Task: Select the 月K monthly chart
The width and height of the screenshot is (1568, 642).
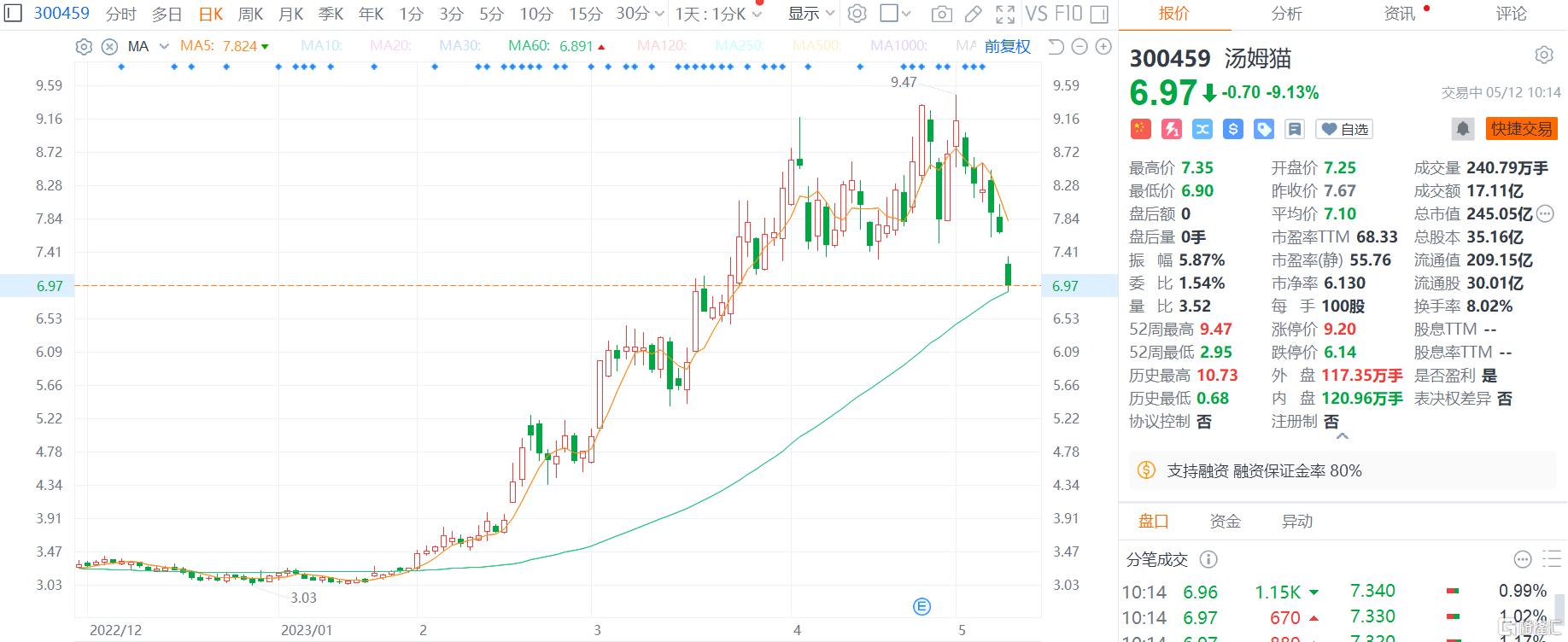Action: (290, 14)
